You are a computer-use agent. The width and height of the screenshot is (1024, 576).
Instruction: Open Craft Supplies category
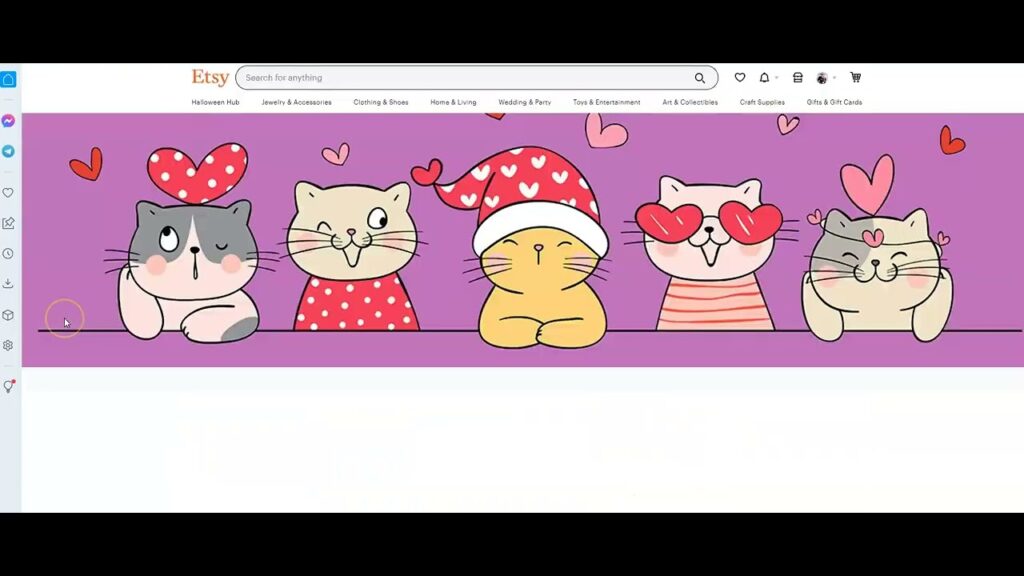tap(762, 103)
